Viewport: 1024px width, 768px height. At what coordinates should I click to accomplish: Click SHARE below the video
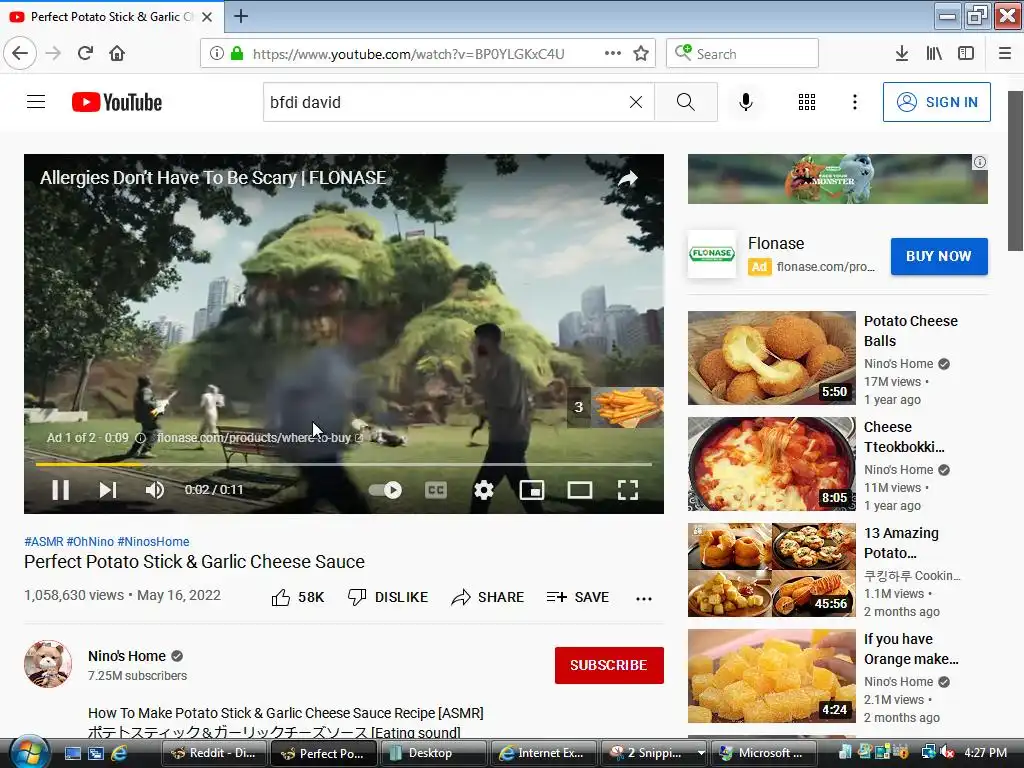point(488,597)
